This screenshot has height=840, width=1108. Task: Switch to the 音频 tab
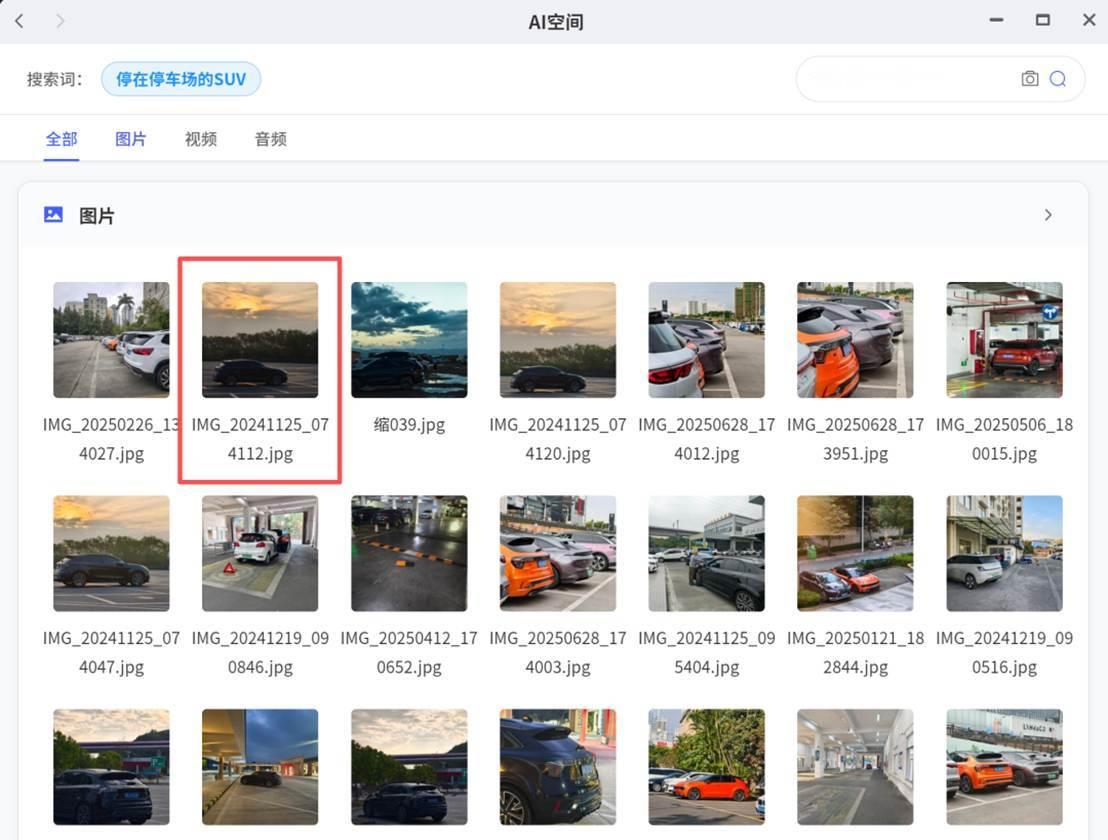271,139
